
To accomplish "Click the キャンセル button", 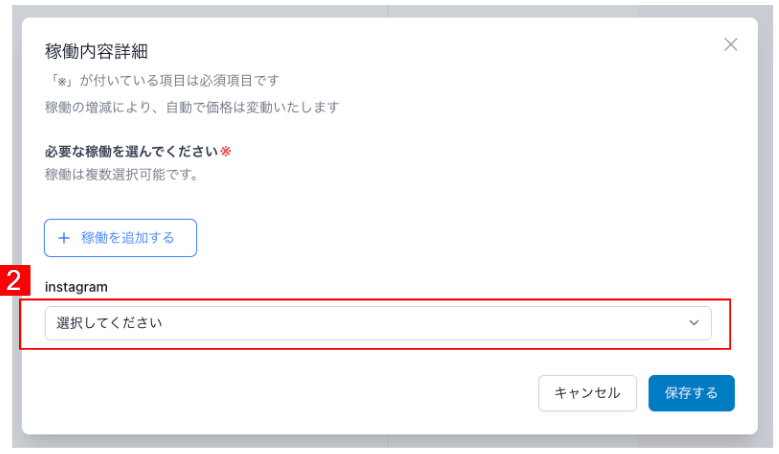I will [587, 393].
